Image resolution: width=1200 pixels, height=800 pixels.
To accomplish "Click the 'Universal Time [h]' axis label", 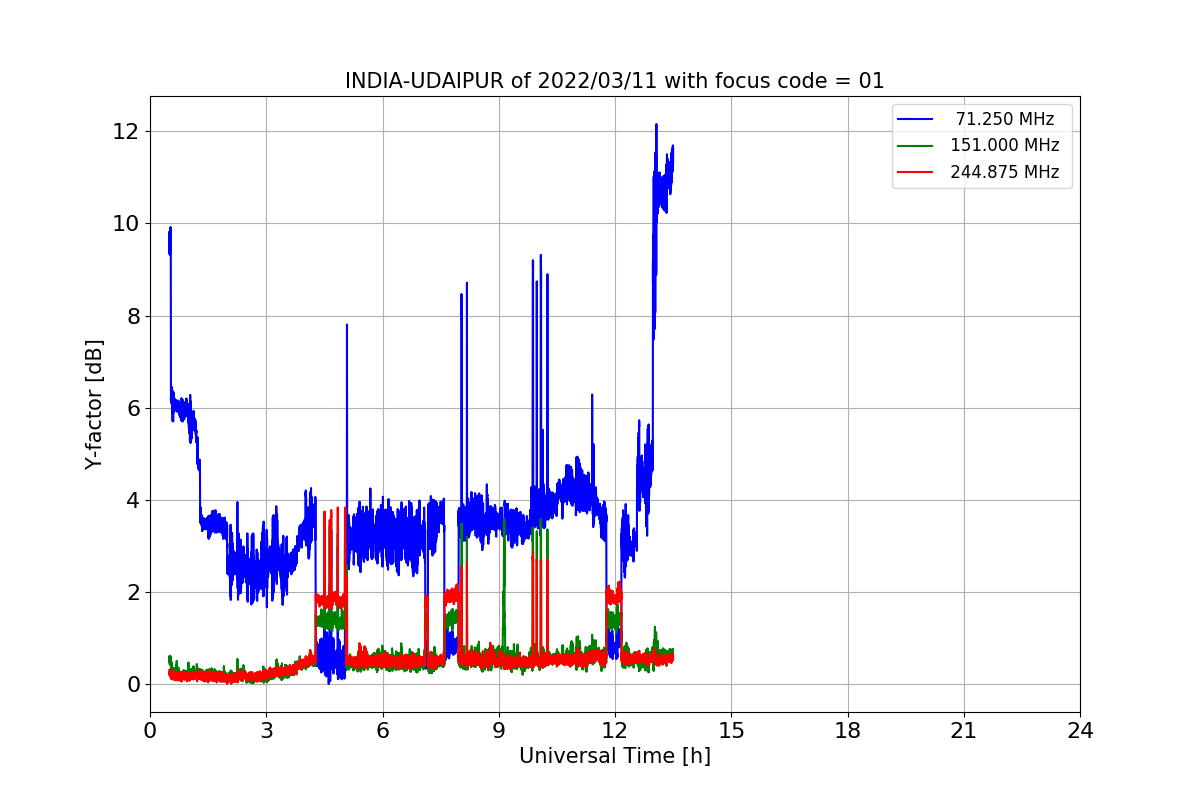I will [x=614, y=757].
